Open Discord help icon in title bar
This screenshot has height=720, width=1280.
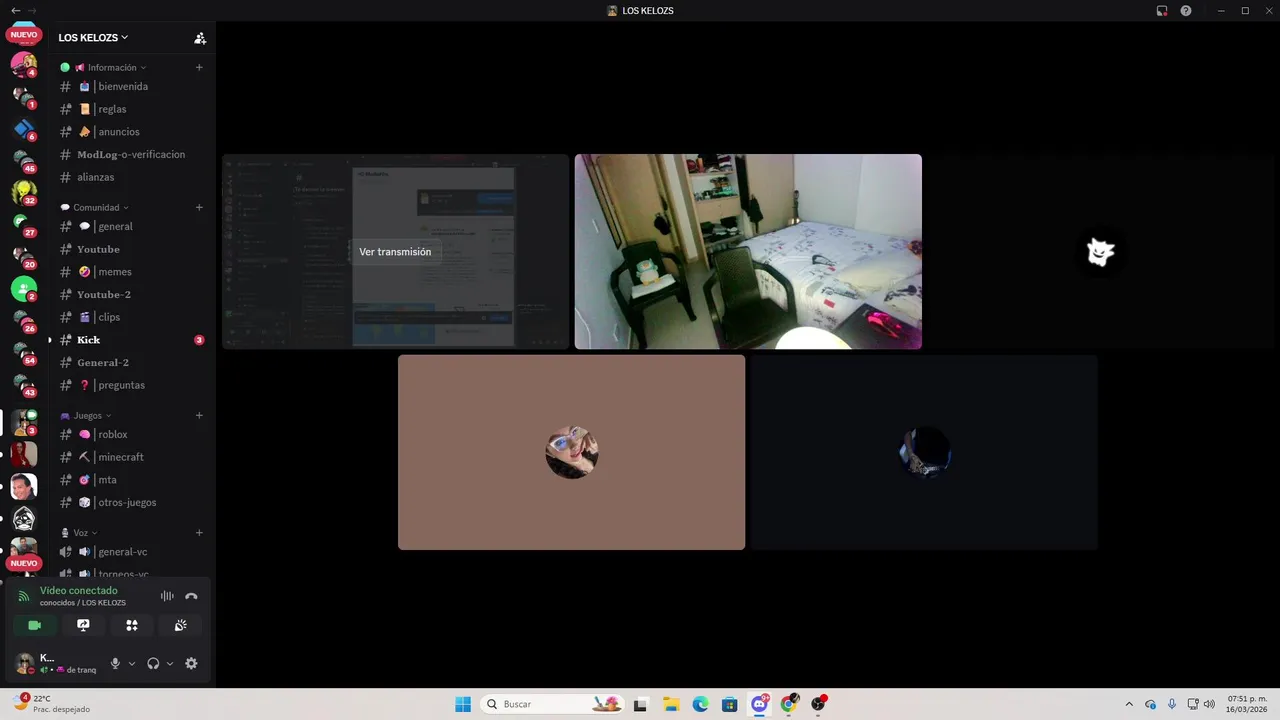[1186, 11]
